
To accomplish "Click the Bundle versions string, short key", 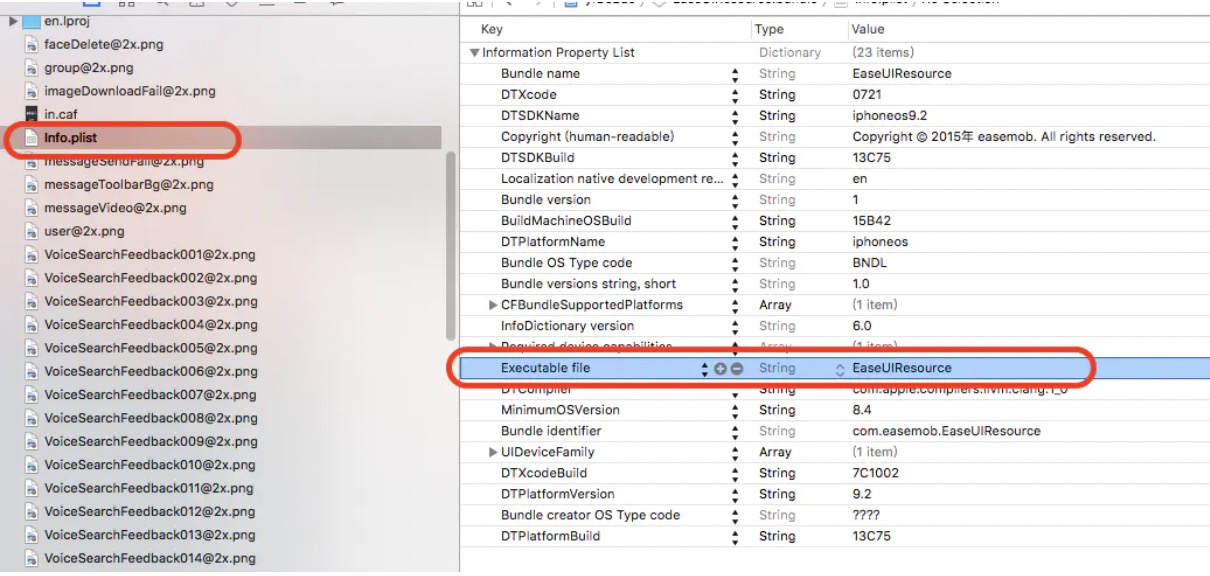I will [x=588, y=284].
